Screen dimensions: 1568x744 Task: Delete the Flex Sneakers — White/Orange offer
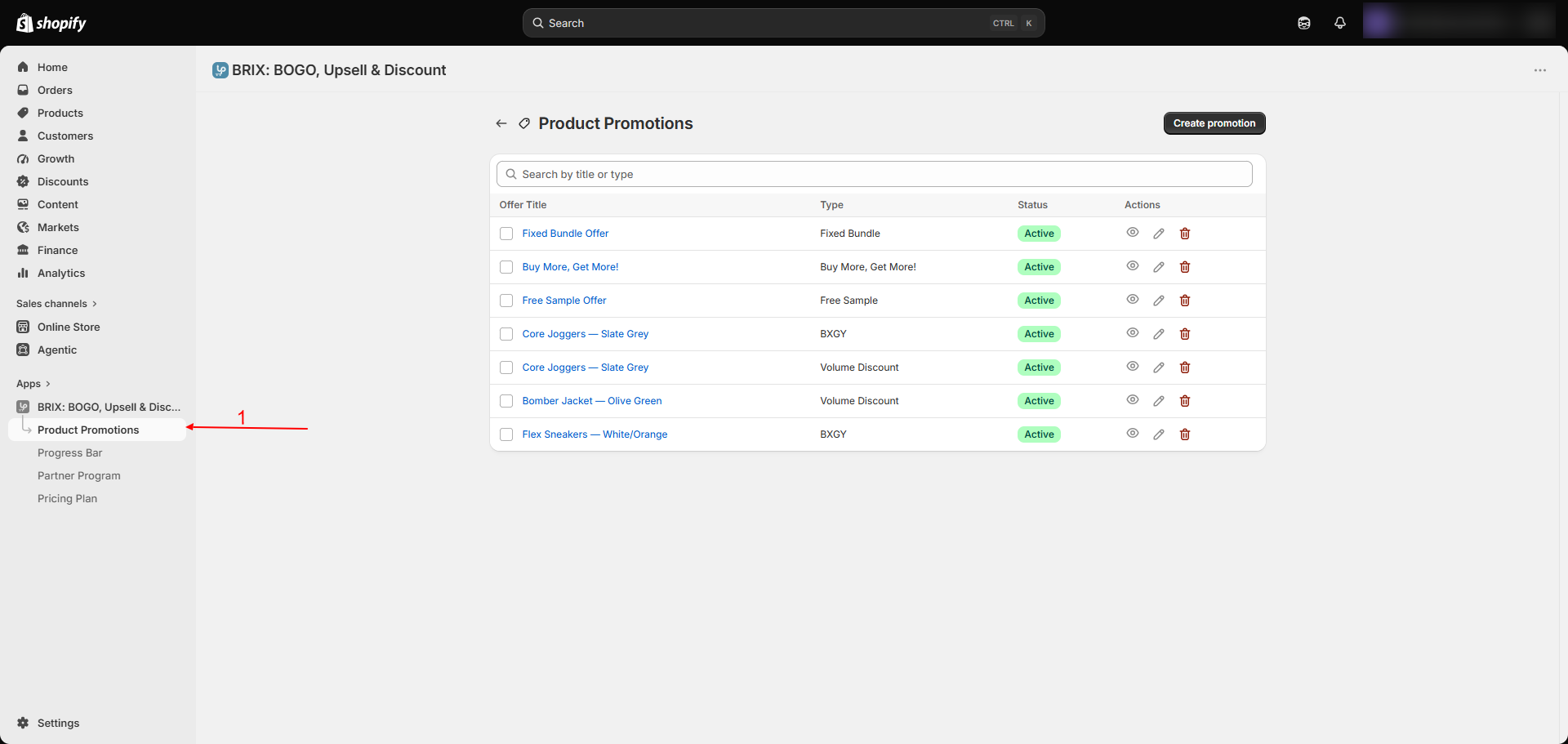pos(1185,434)
